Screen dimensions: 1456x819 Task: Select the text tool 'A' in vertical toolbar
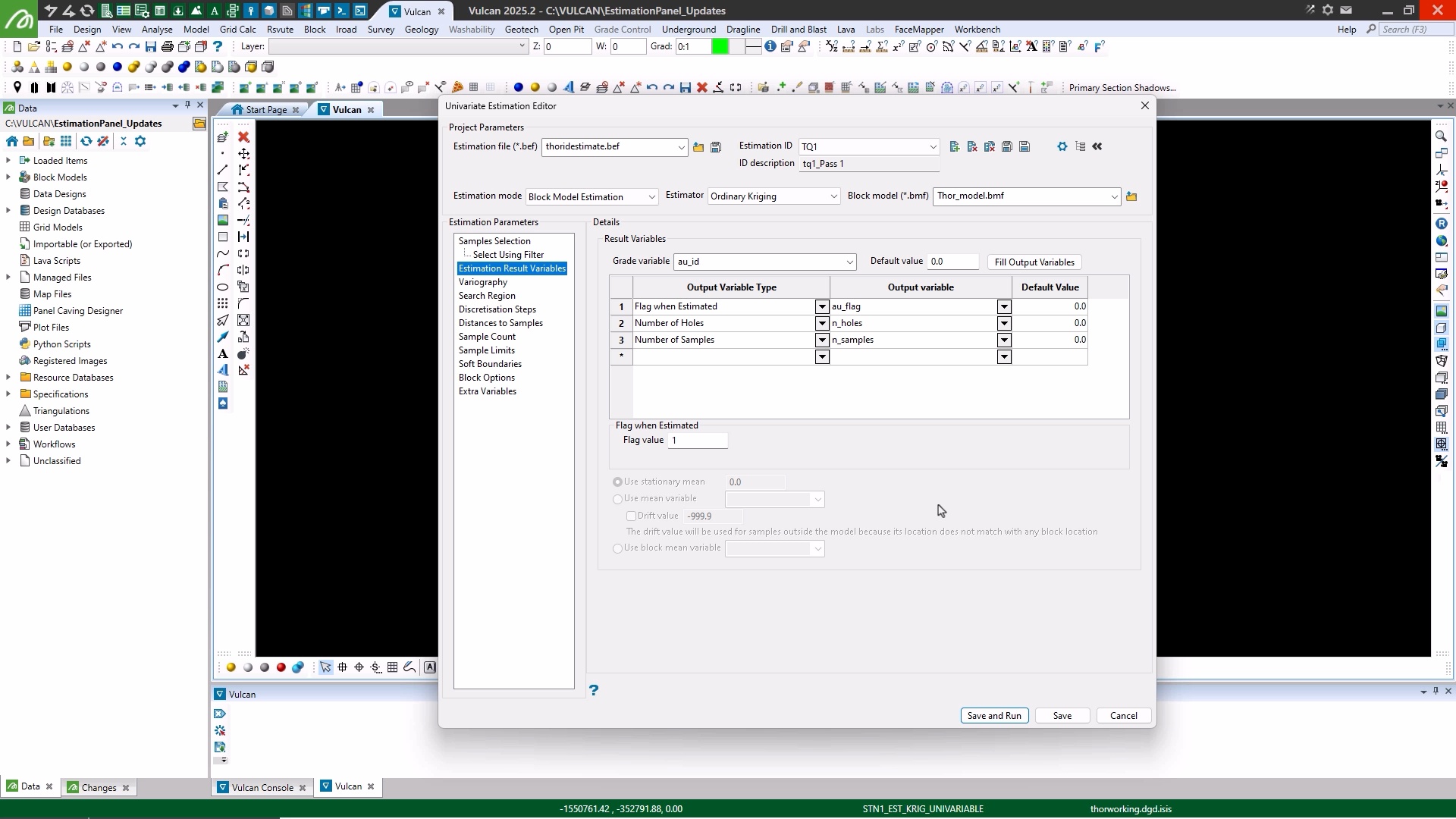point(223,354)
